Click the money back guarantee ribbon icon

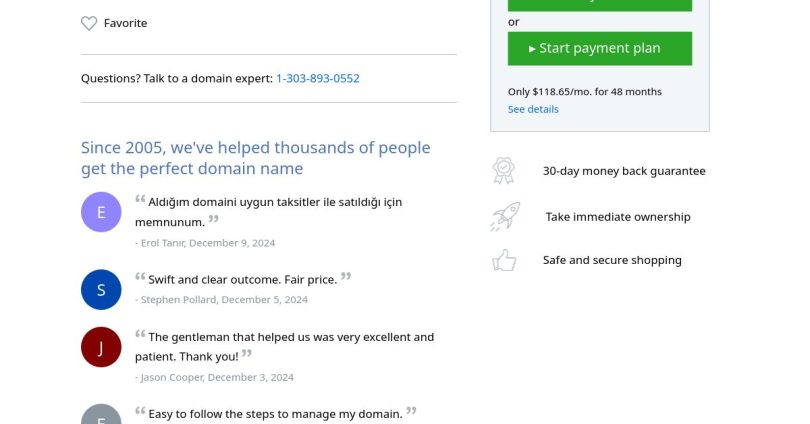504,170
